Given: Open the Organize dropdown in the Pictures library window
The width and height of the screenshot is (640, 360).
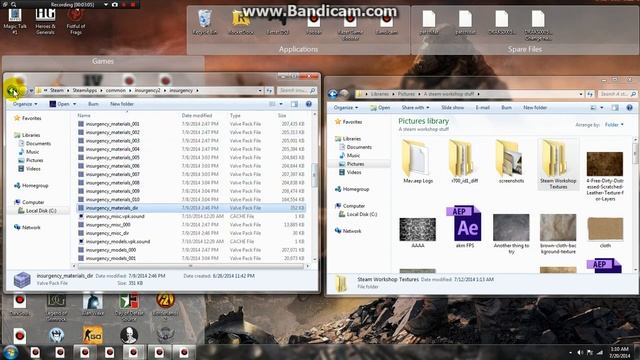Looking at the screenshot, I should pyautogui.click(x=346, y=108).
